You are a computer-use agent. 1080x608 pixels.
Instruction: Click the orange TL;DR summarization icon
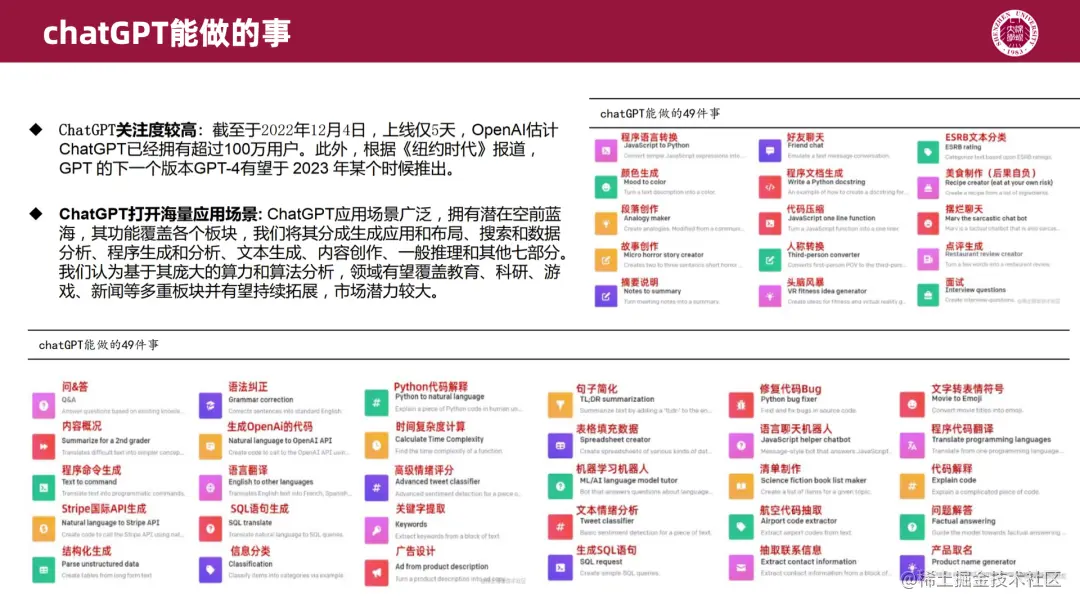560,405
